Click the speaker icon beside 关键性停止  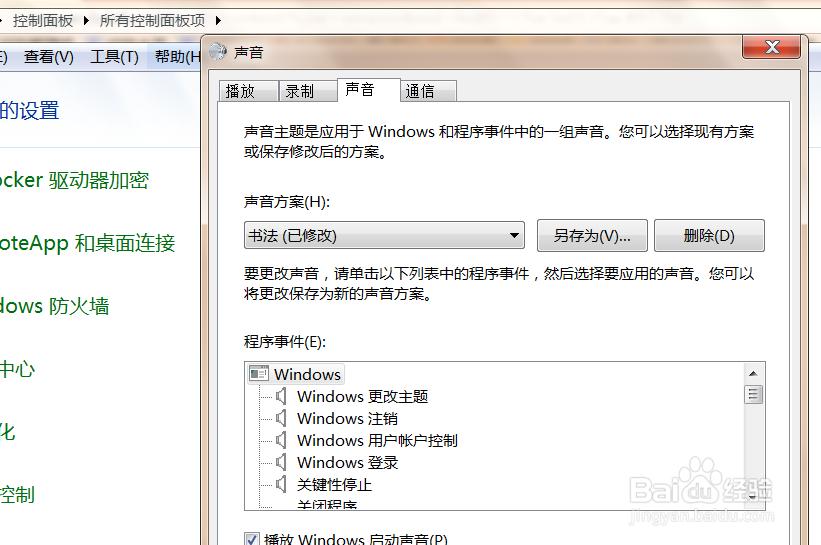coord(281,484)
